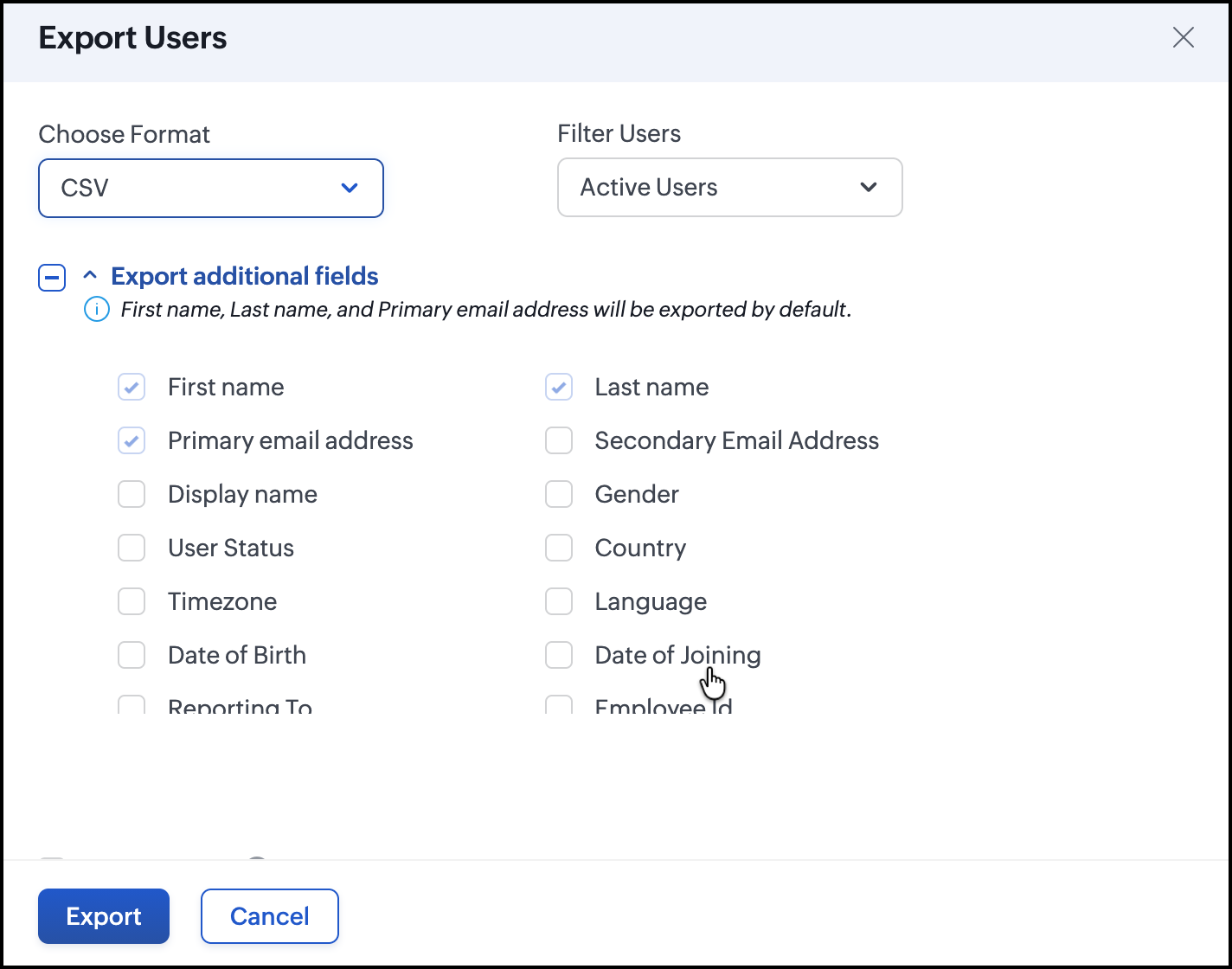Click the Export additional fields heading
Screen dimensions: 1232x969
click(x=245, y=276)
